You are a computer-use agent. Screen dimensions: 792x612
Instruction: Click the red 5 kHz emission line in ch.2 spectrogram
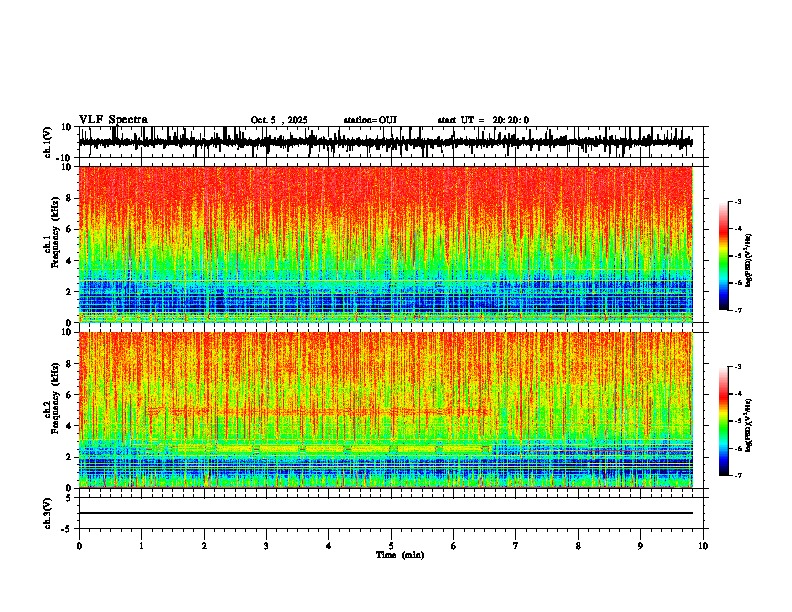pyautogui.click(x=318, y=412)
